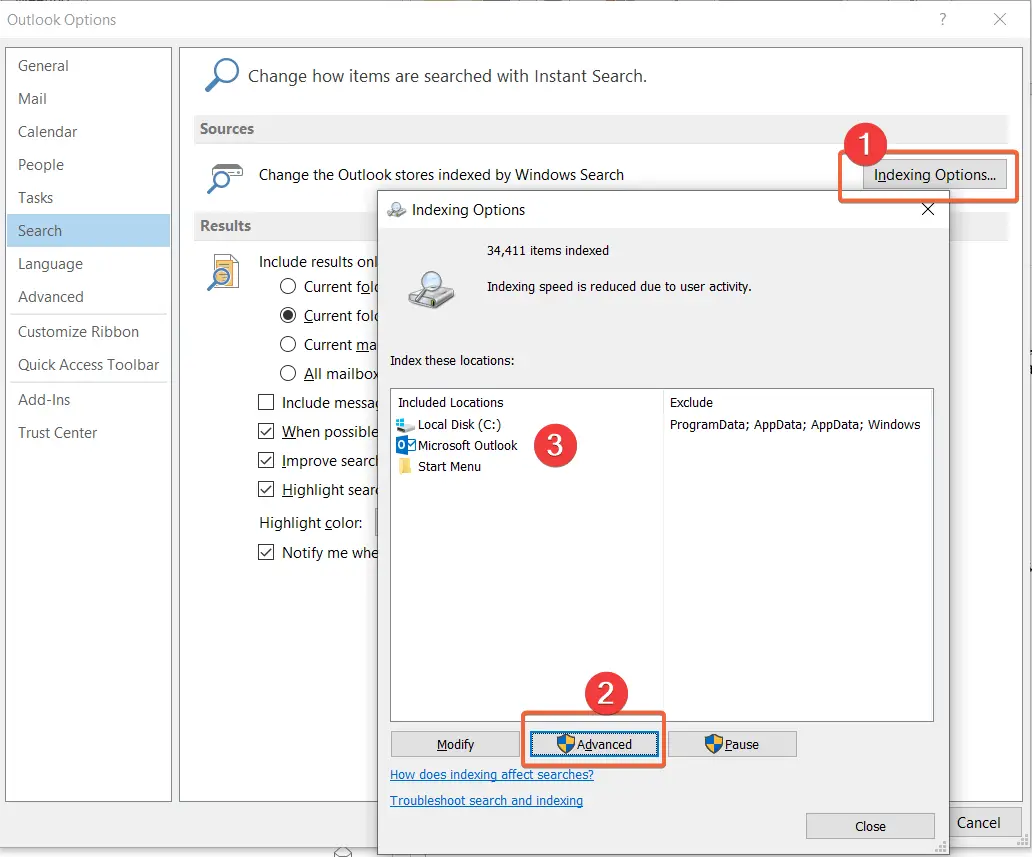Open the Outlook Options help question mark
Viewport: 1032px width, 857px height.
coord(942,19)
